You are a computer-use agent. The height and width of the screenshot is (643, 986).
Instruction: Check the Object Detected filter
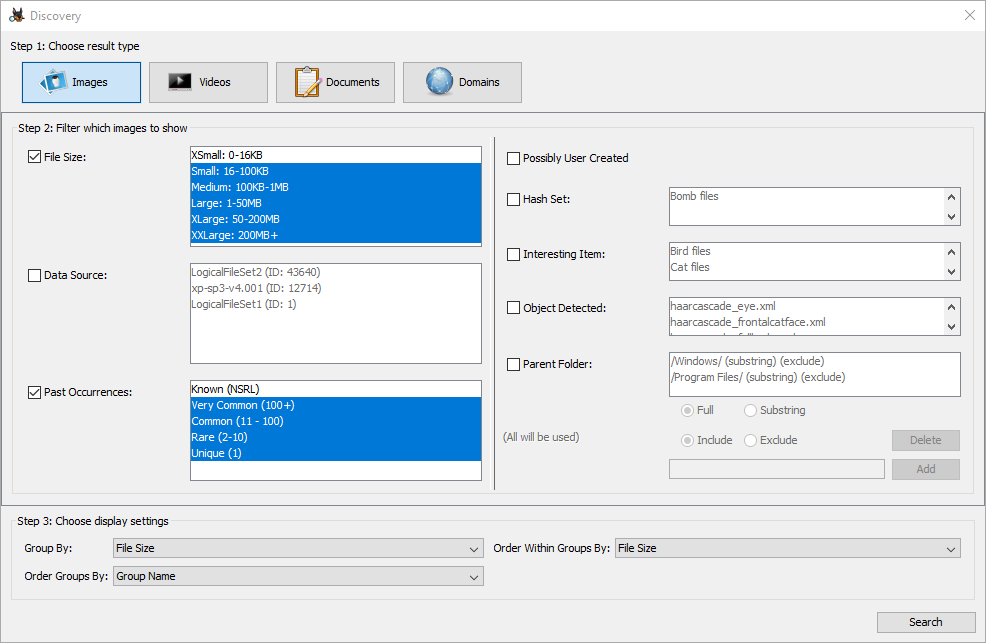pyautogui.click(x=513, y=308)
